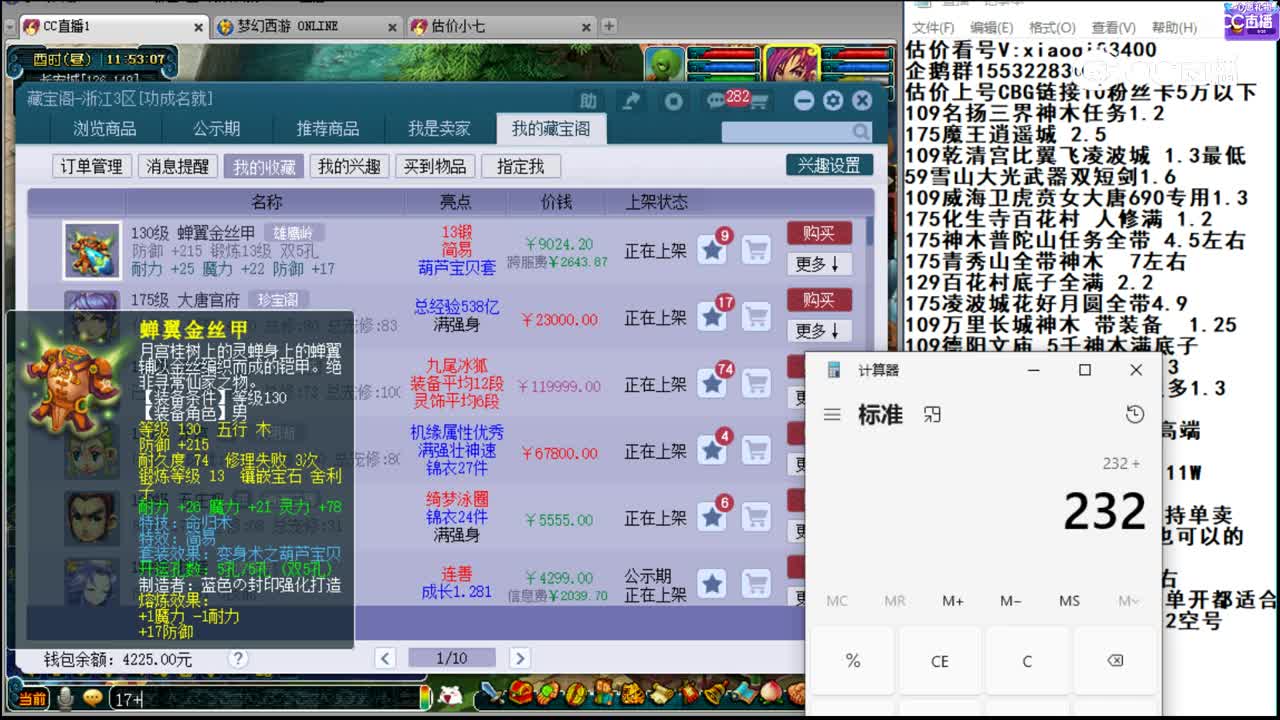Switch to 估价小七 tab
1280x720 pixels.
[504, 27]
